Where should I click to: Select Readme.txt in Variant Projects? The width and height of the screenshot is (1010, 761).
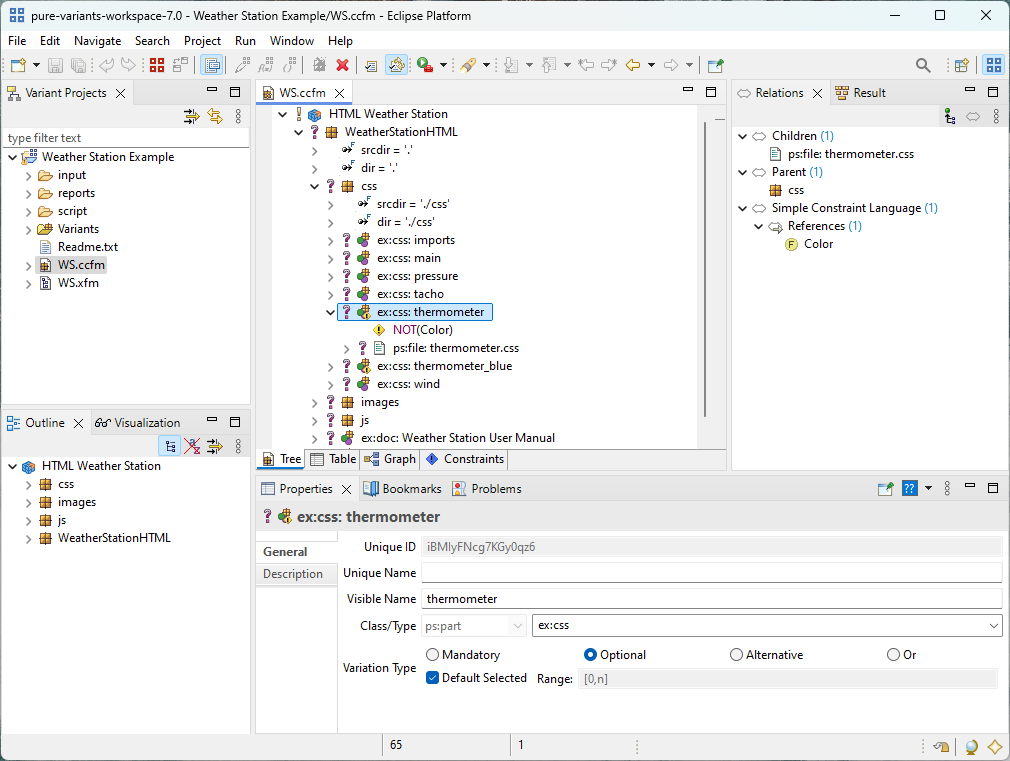point(87,247)
